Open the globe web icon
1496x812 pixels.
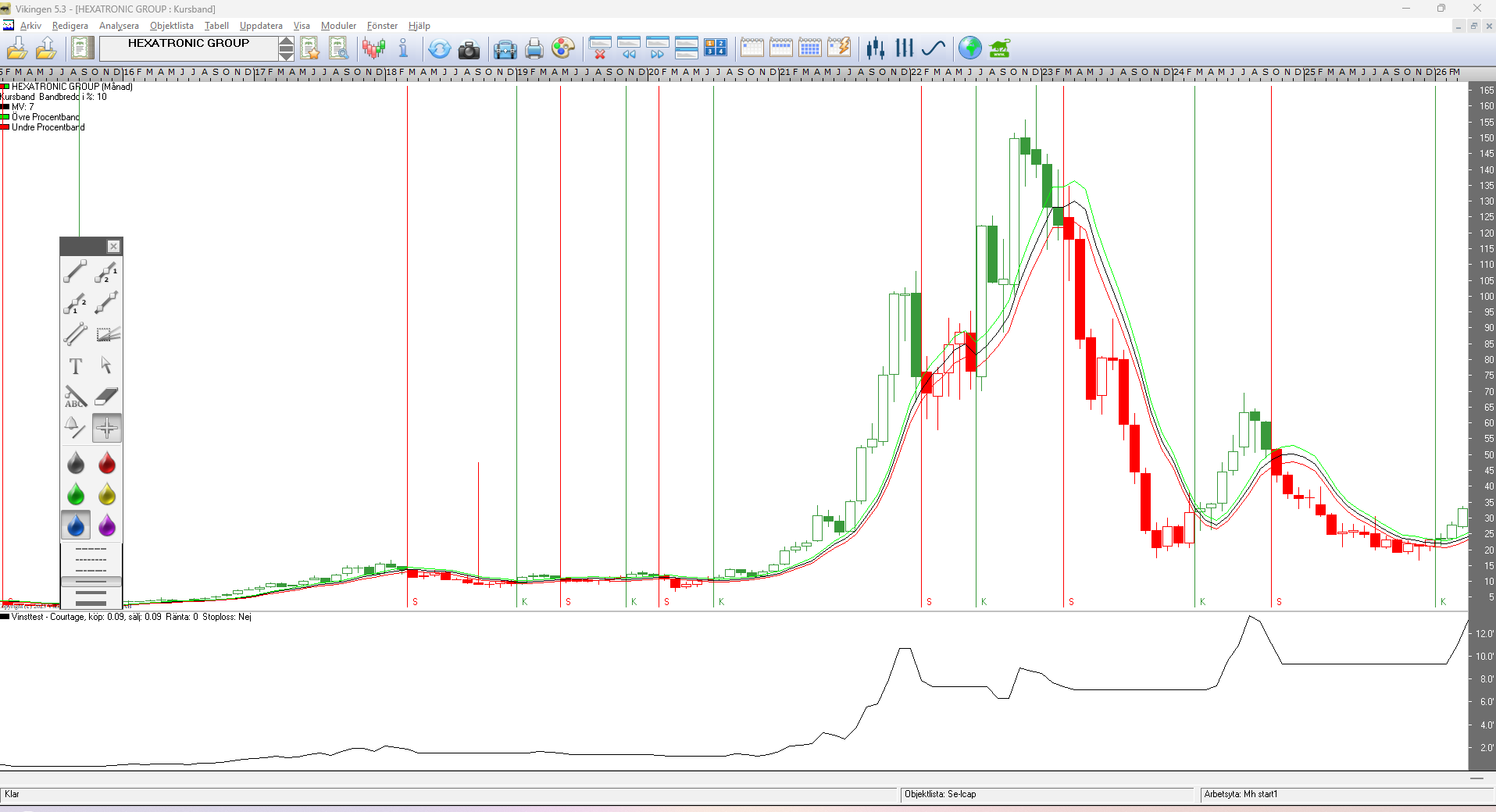pos(969,48)
